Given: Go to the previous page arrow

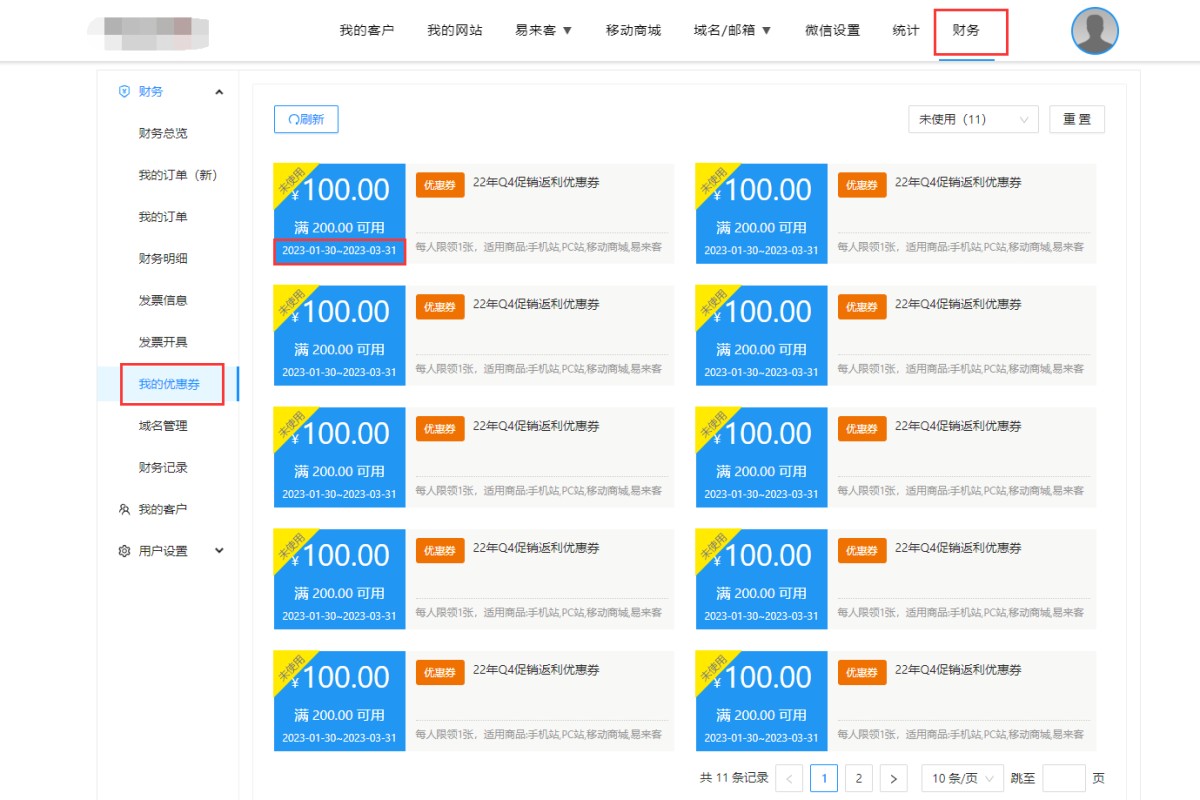Looking at the screenshot, I should [x=789, y=778].
